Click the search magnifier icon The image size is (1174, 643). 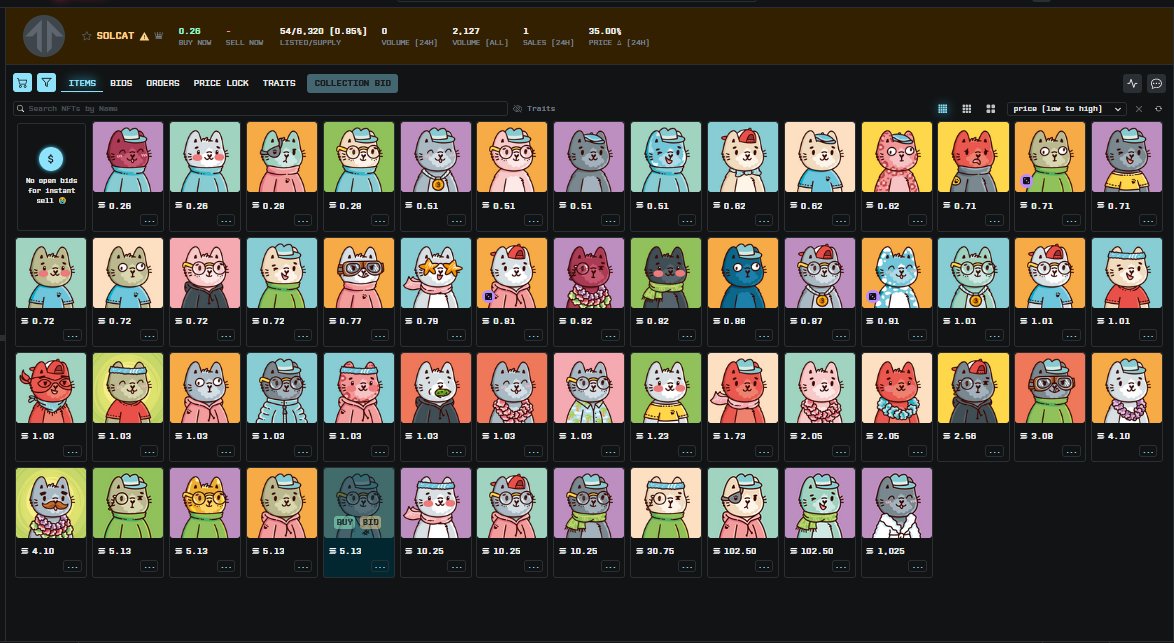tap(21, 109)
